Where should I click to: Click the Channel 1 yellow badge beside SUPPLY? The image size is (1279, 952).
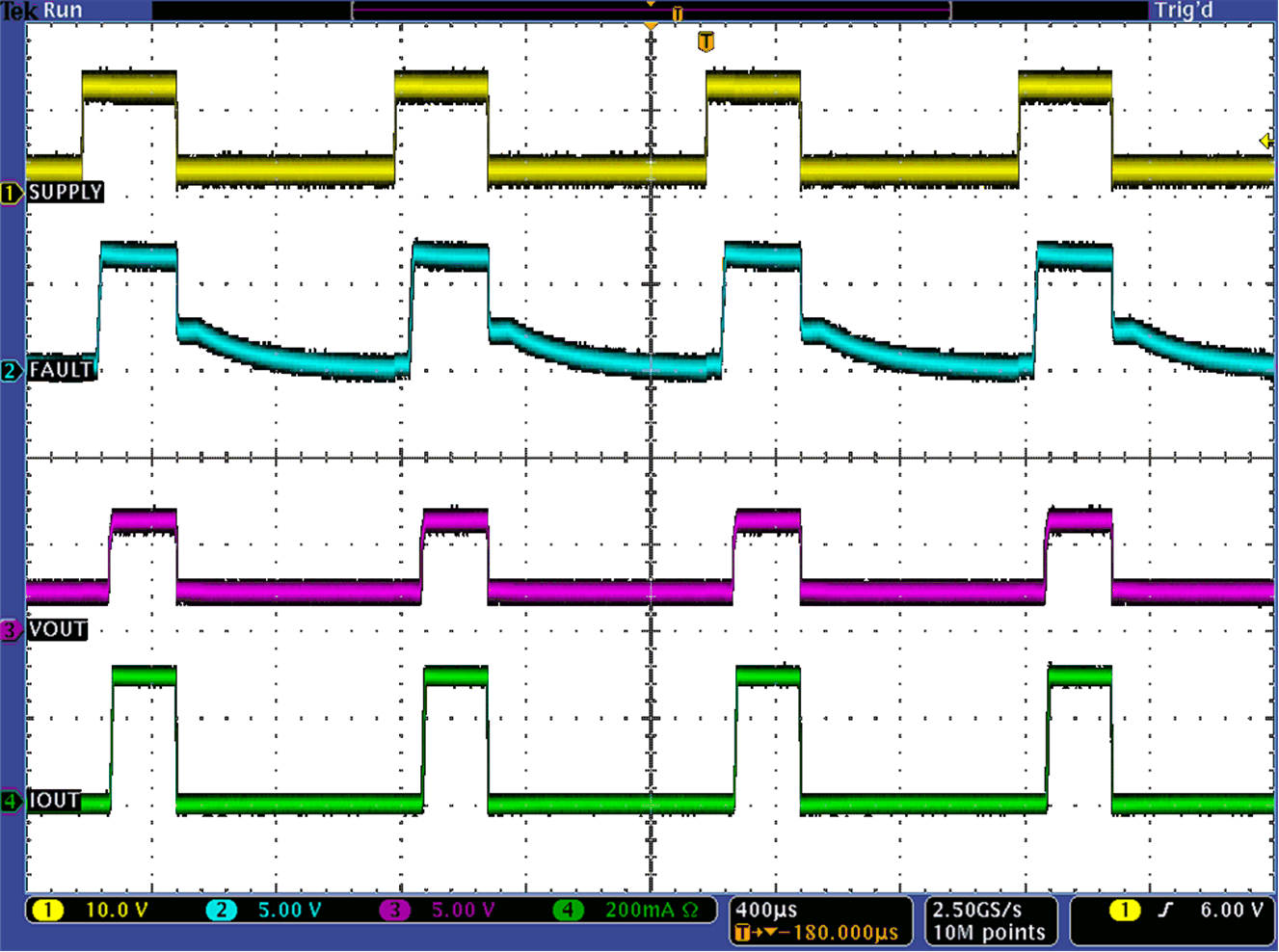point(12,193)
